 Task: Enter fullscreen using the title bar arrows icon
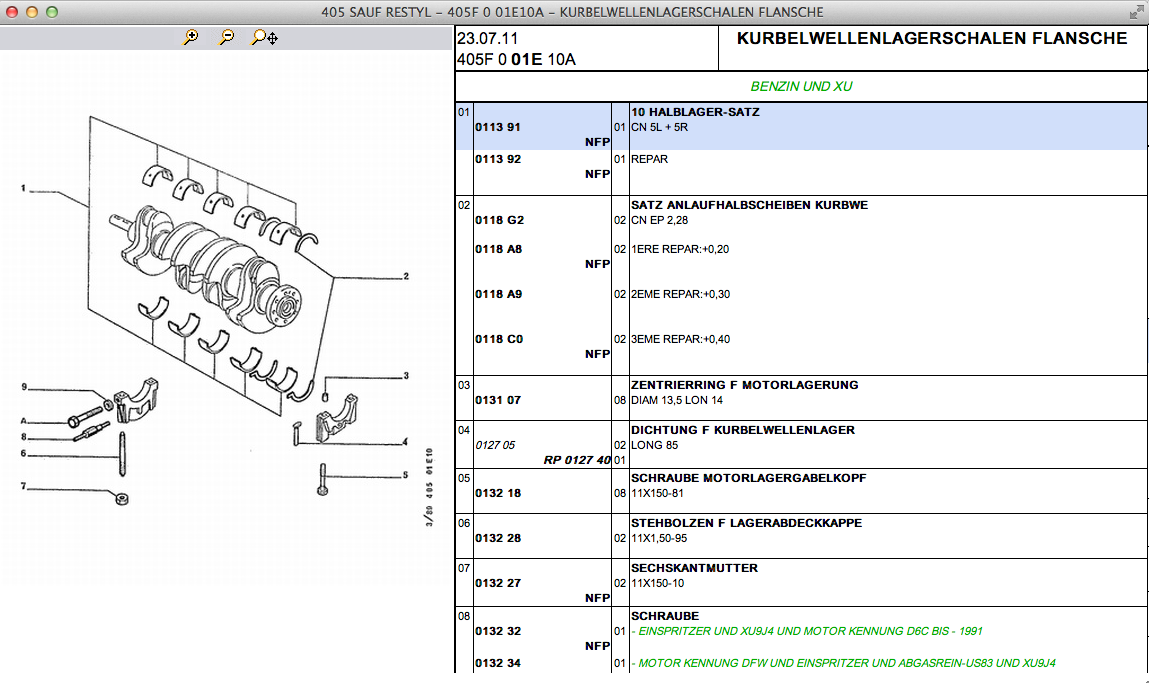click(x=1135, y=12)
